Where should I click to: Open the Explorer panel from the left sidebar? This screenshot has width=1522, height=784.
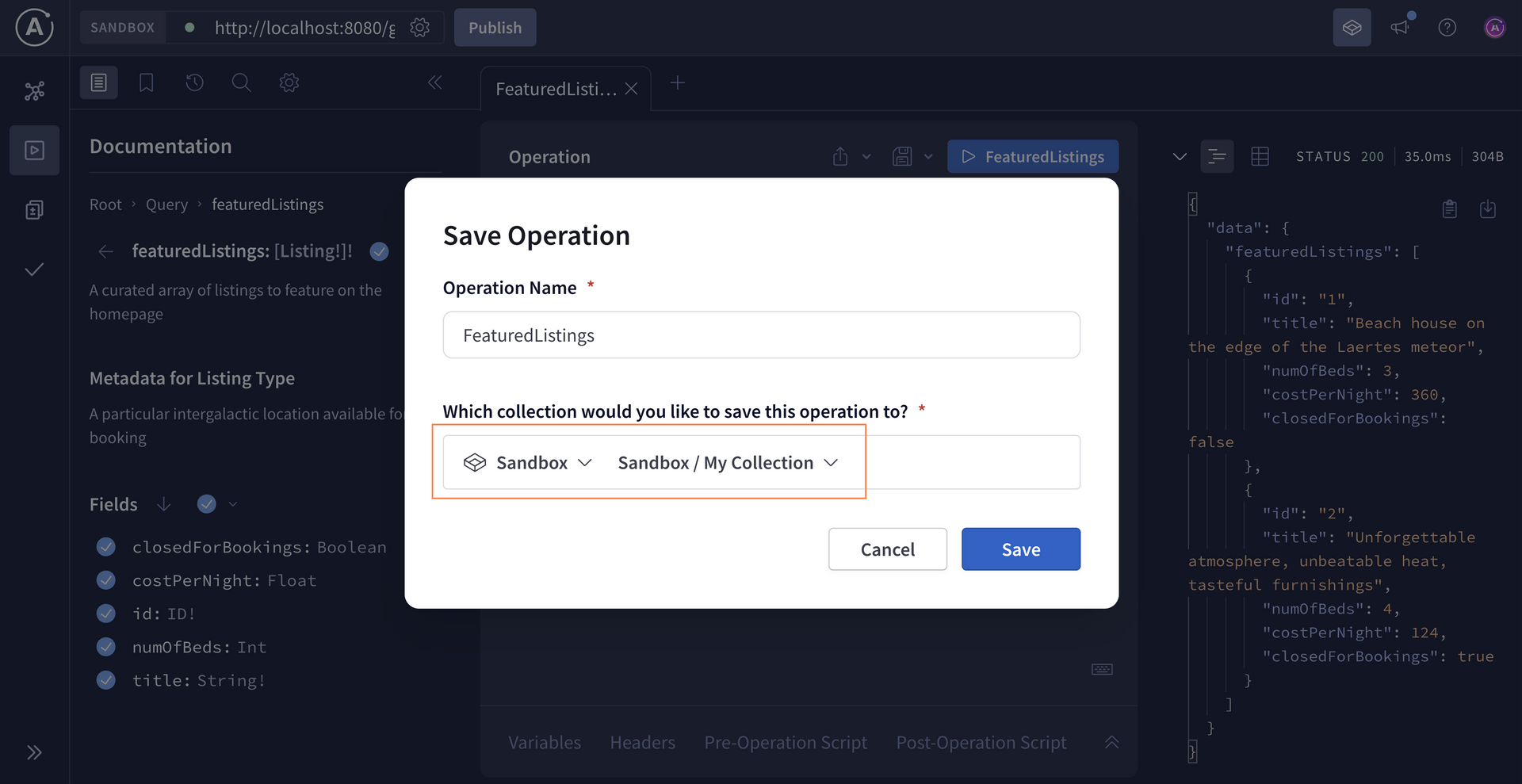click(x=34, y=150)
